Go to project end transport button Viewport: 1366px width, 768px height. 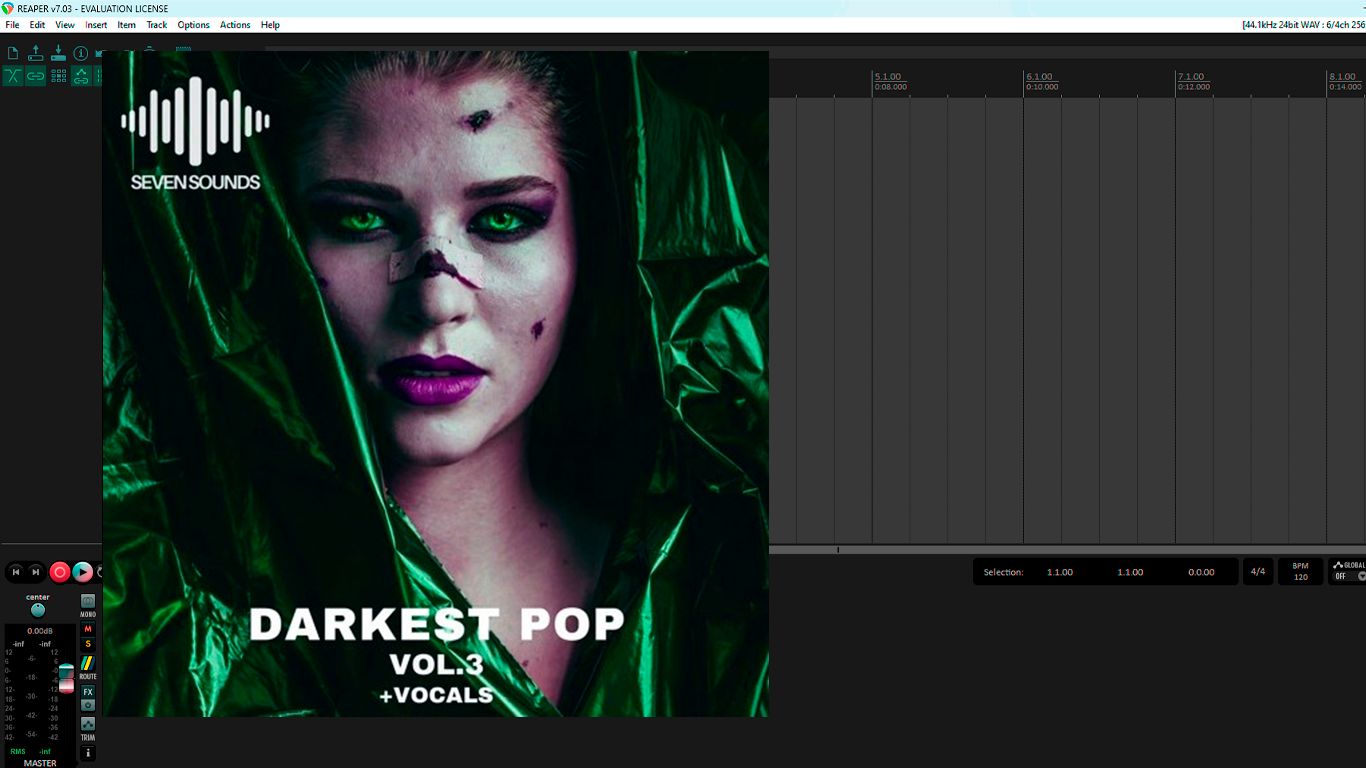click(x=36, y=572)
